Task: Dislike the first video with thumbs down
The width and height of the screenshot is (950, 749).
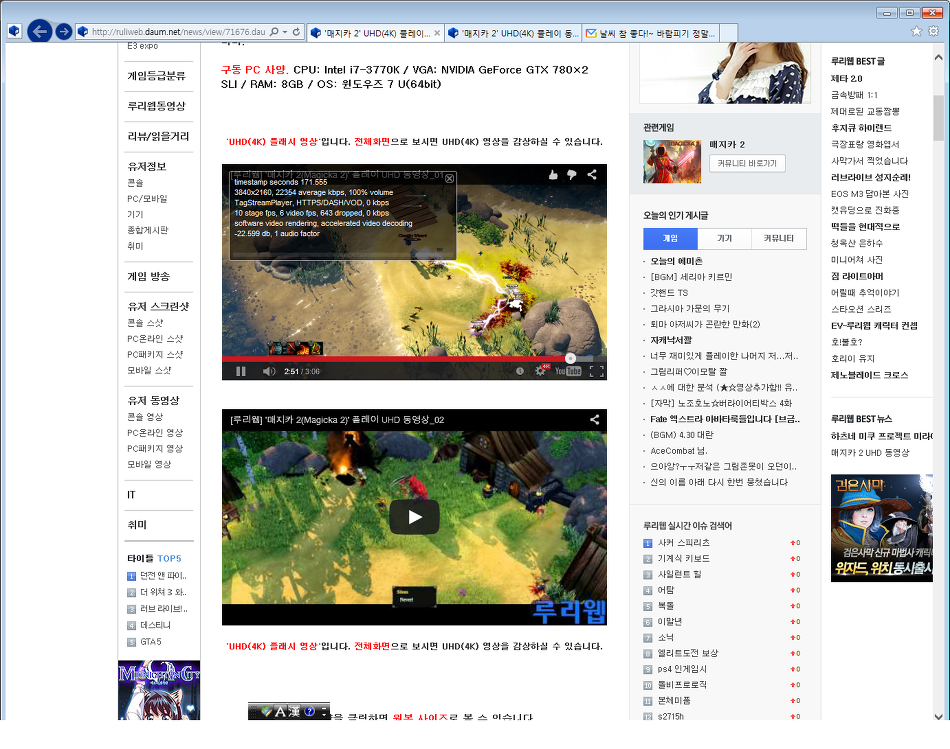Action: tap(572, 175)
